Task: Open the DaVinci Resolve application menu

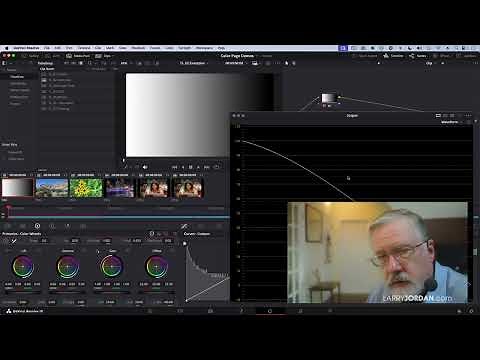Action: tap(26, 48)
